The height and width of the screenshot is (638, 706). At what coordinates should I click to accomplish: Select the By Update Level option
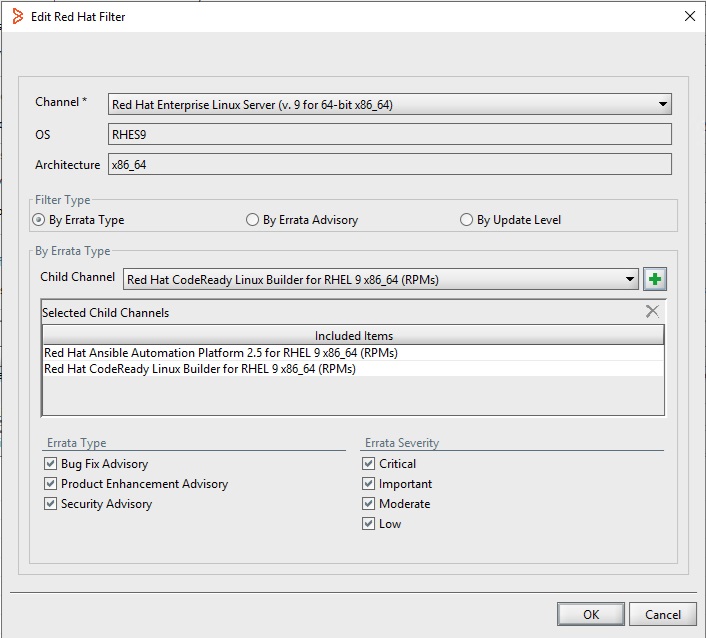tap(466, 220)
